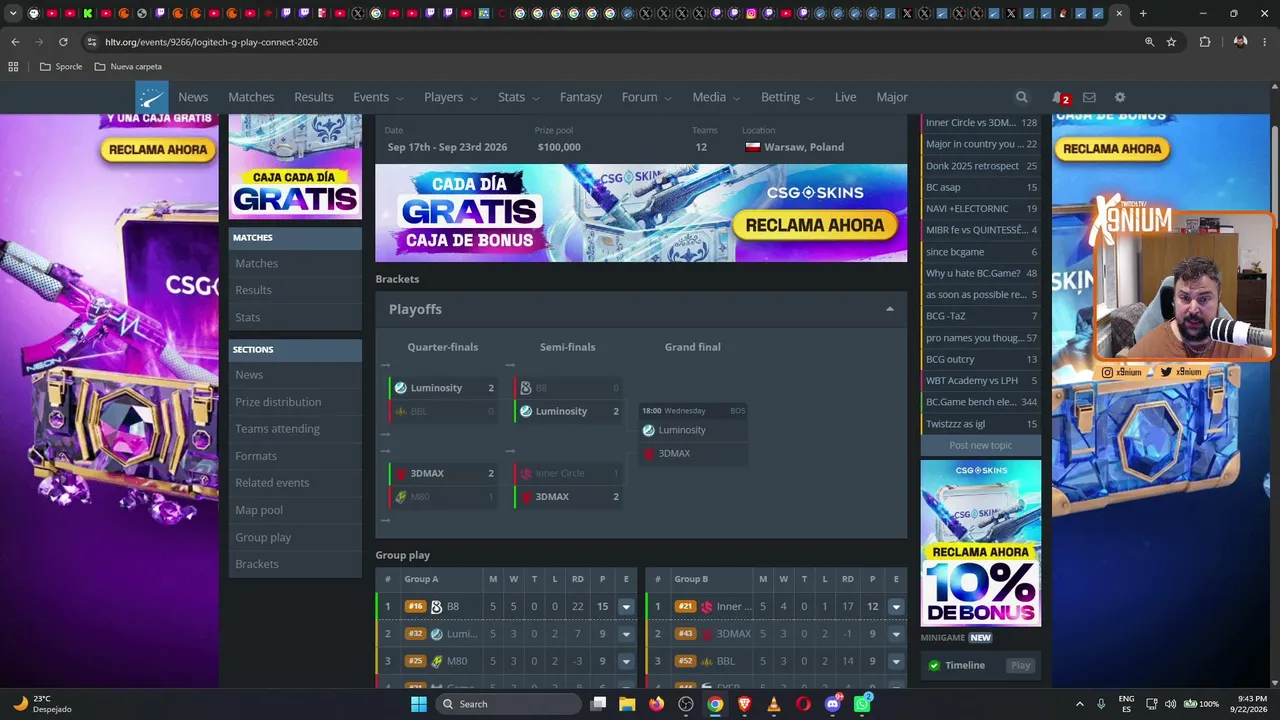Go back with the browser back arrow
Viewport: 1280px width, 720px height.
15,42
